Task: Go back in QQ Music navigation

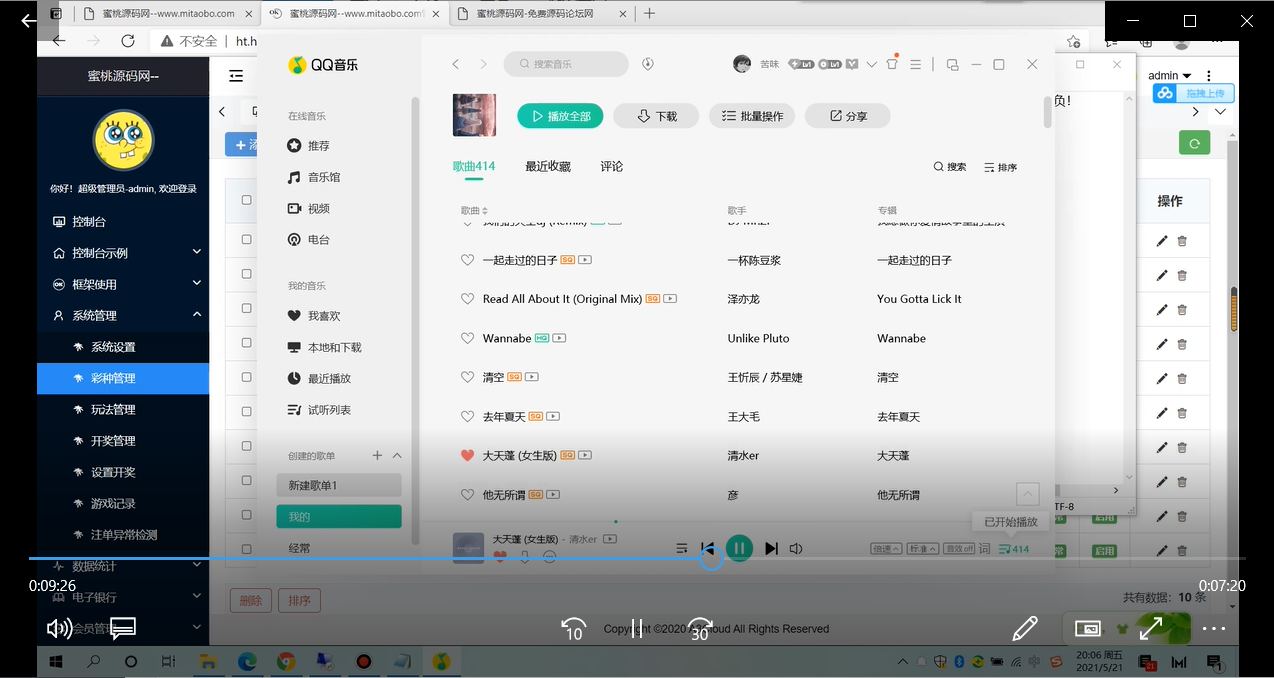Action: pyautogui.click(x=455, y=64)
